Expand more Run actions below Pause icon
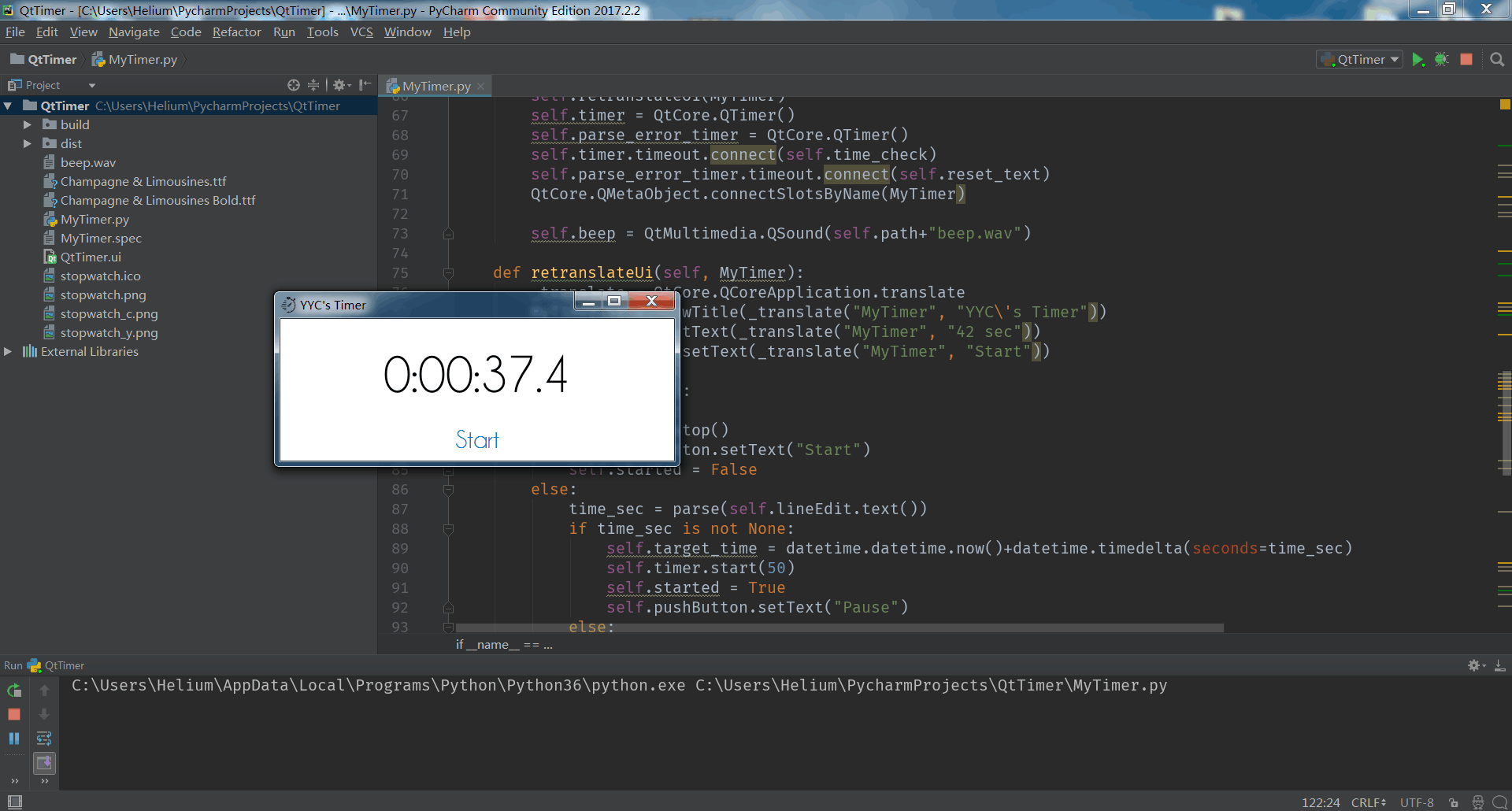Viewport: 1512px width, 811px height. tap(14, 781)
